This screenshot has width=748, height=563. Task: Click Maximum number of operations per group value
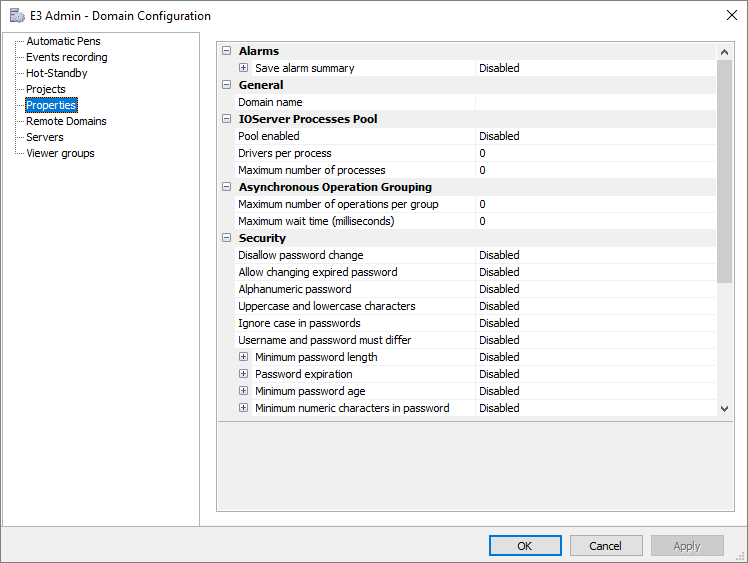[596, 204]
